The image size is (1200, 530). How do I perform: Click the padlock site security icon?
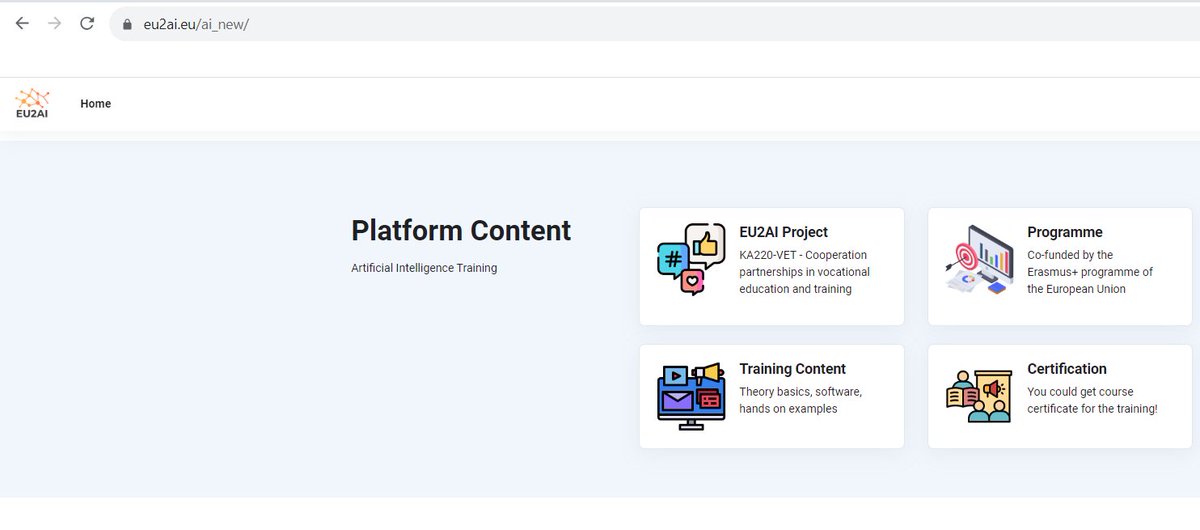pyautogui.click(x=127, y=24)
